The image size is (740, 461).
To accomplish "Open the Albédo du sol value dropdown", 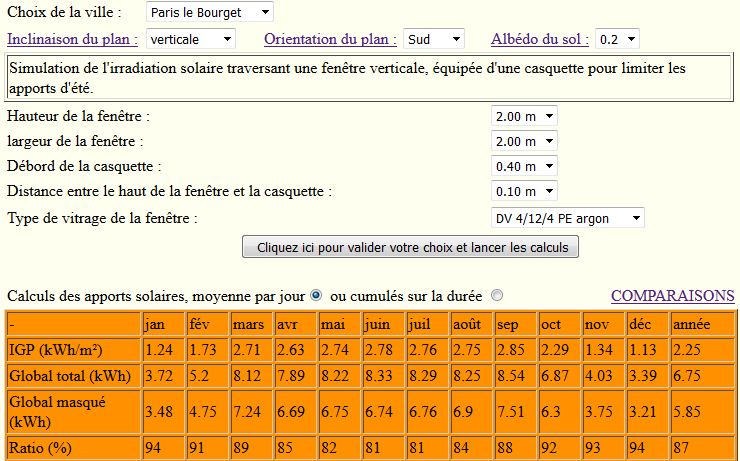I will click(617, 39).
